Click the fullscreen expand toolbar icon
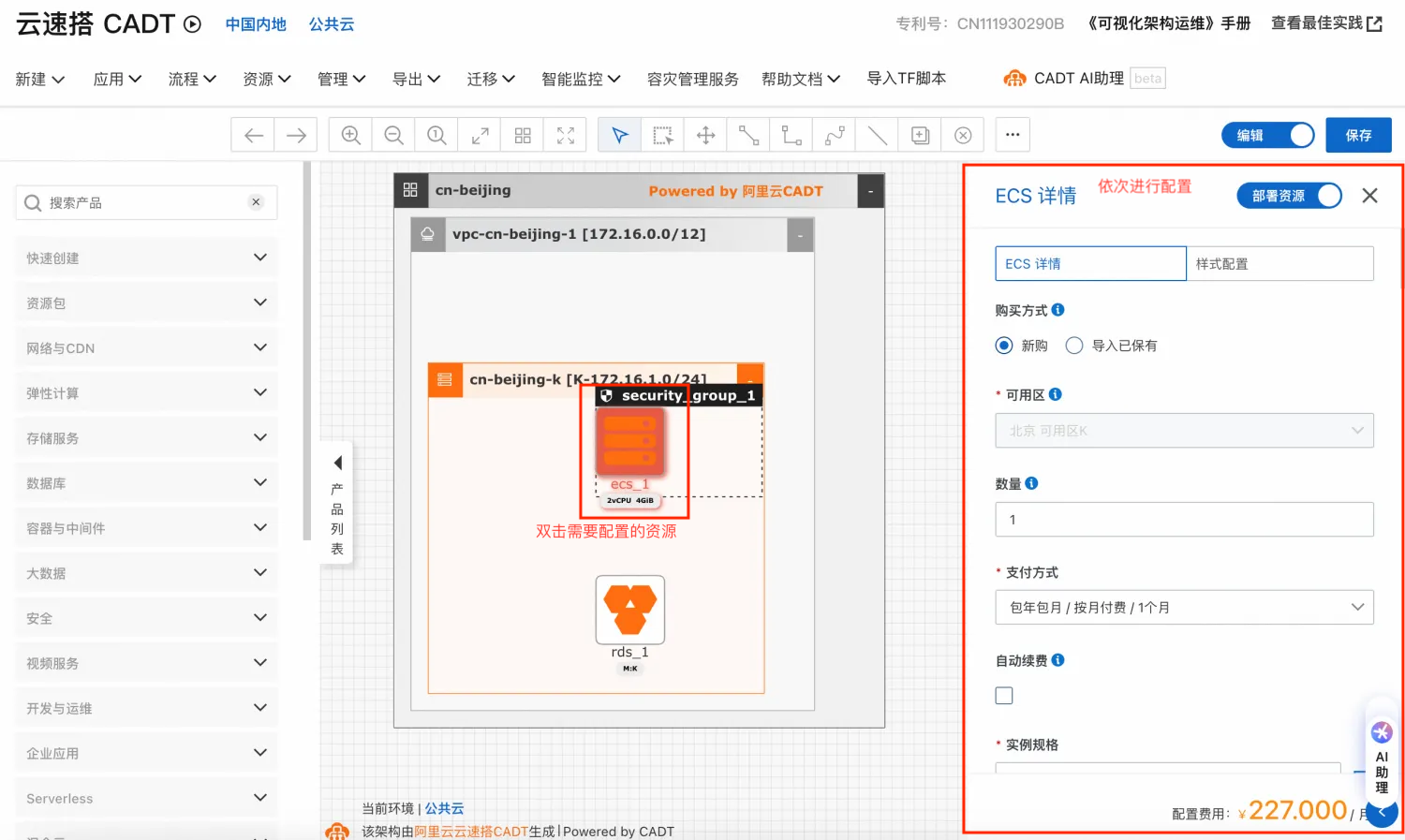1405x840 pixels. [566, 136]
